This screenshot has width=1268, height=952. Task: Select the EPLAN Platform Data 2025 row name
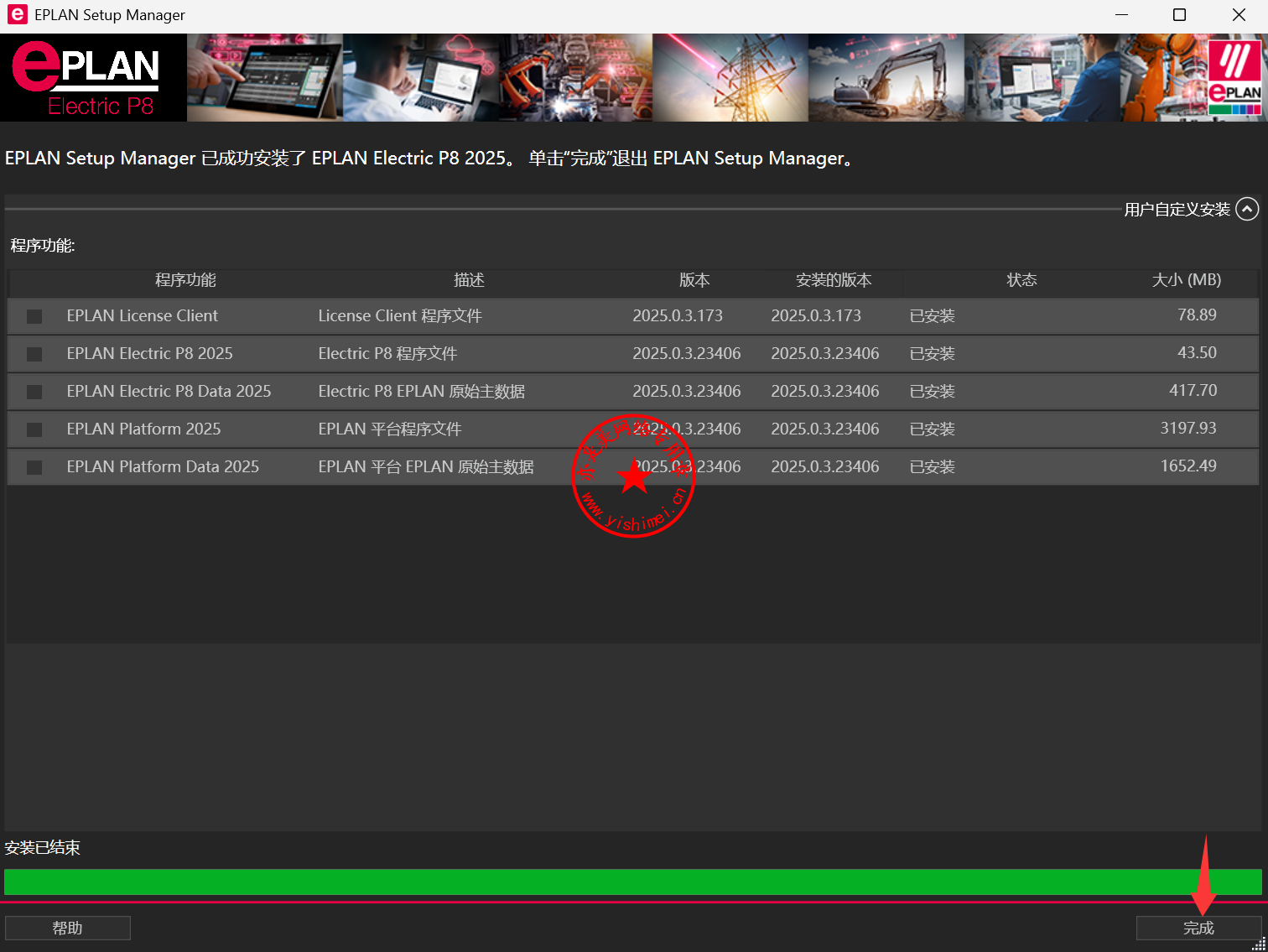click(x=163, y=467)
